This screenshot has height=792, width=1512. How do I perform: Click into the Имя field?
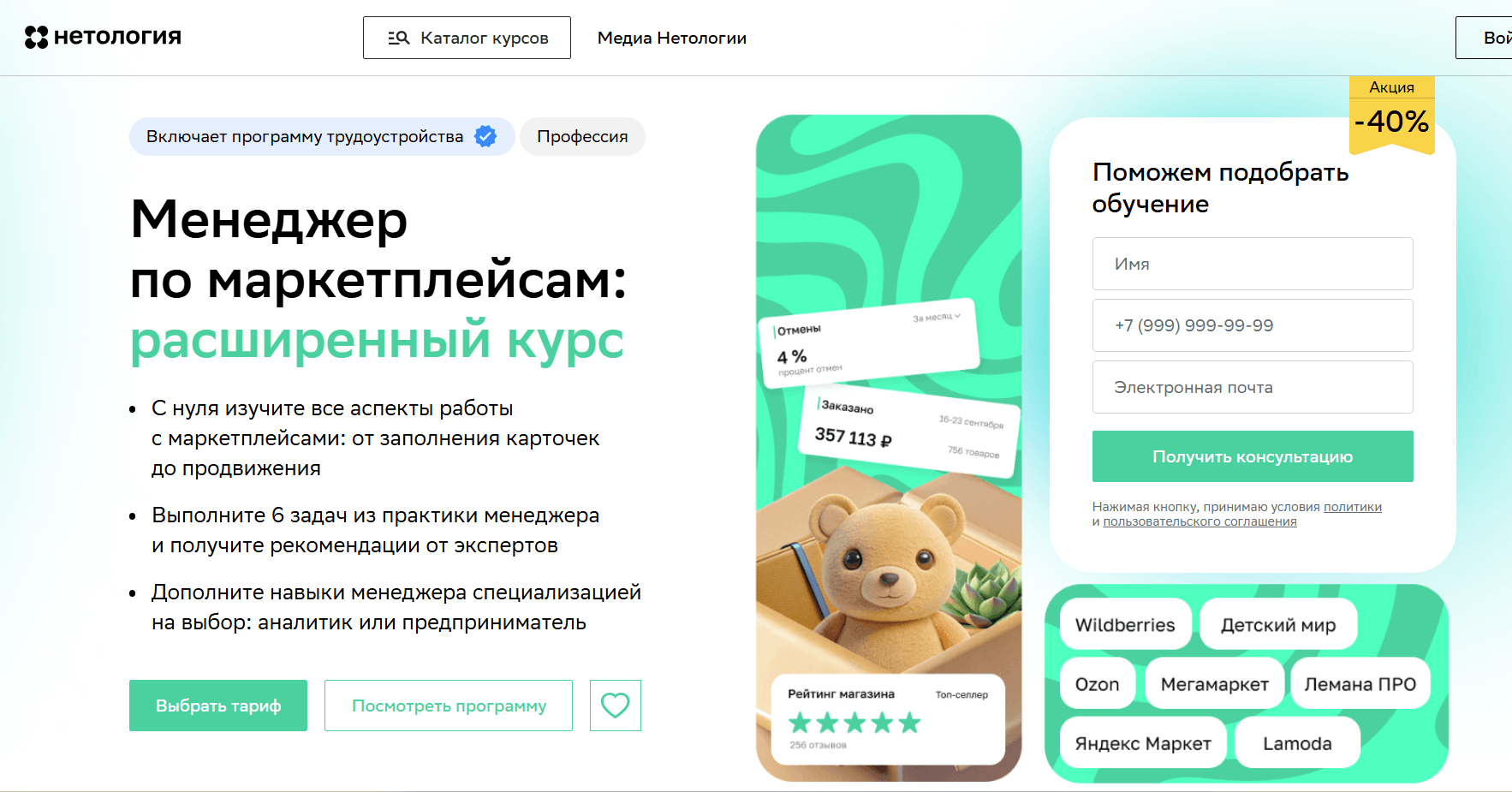pos(1253,264)
